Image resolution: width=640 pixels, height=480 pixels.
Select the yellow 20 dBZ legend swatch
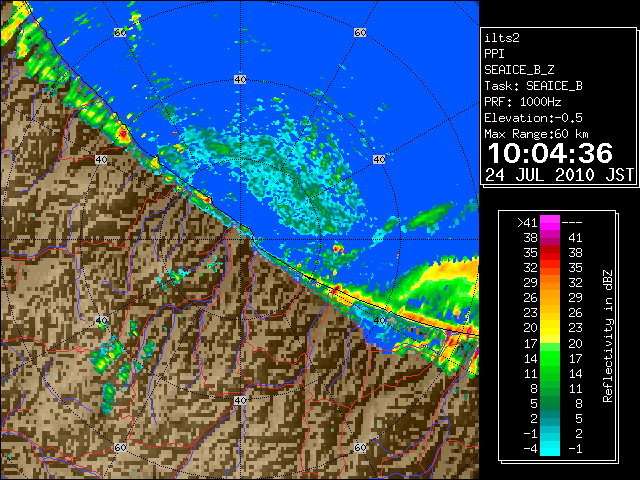[550, 329]
